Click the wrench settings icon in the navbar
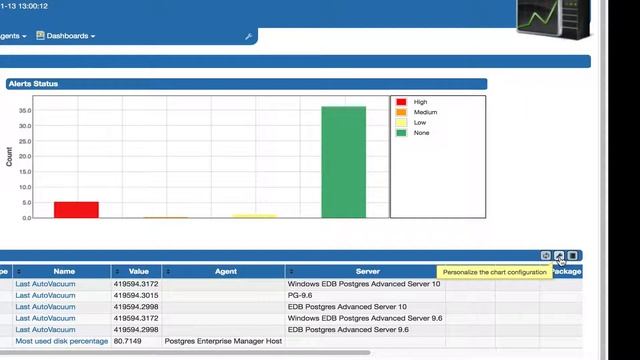Viewport: 640px width, 360px height. coord(248,36)
